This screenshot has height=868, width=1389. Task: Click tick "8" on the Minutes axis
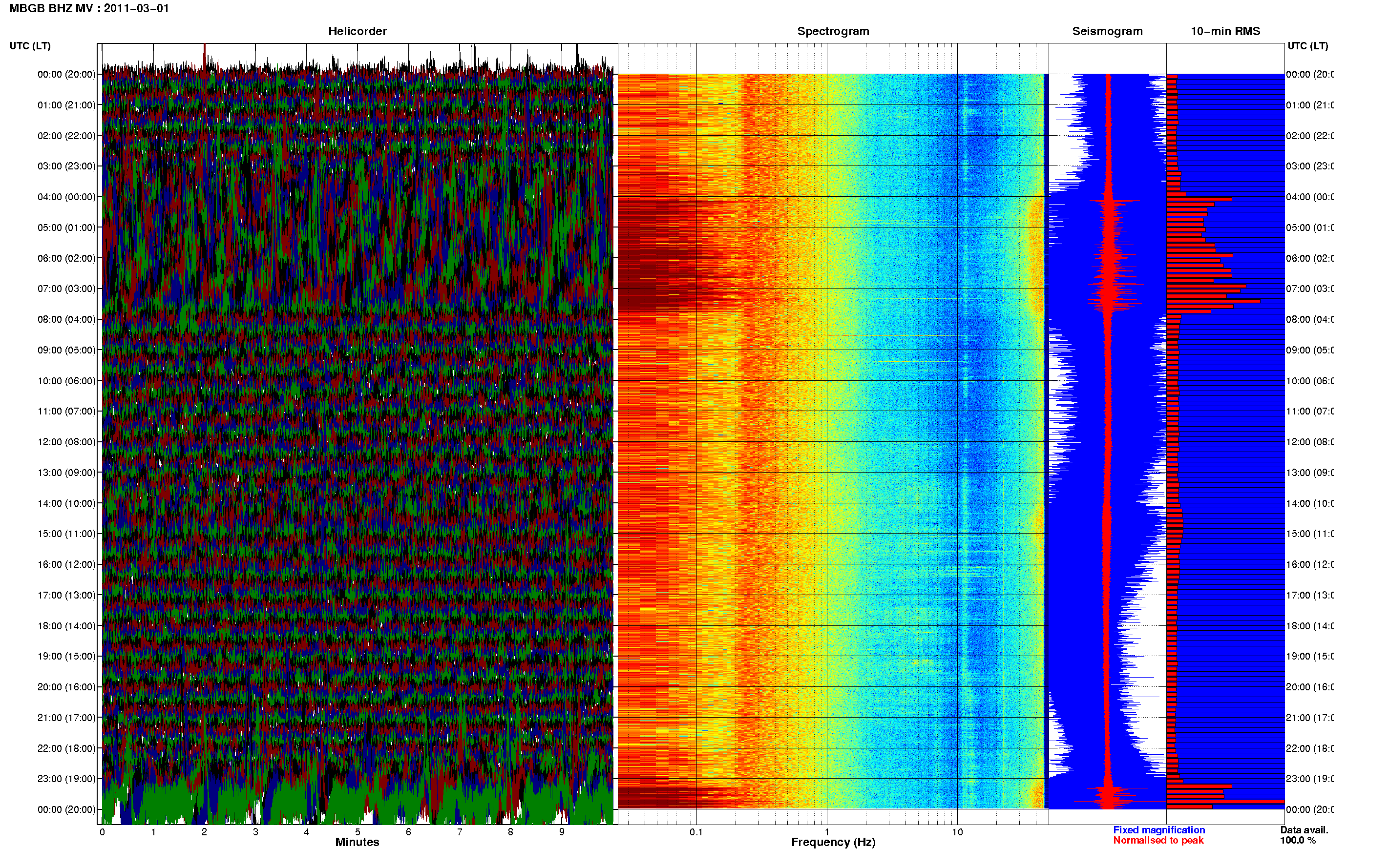pyautogui.click(x=510, y=832)
